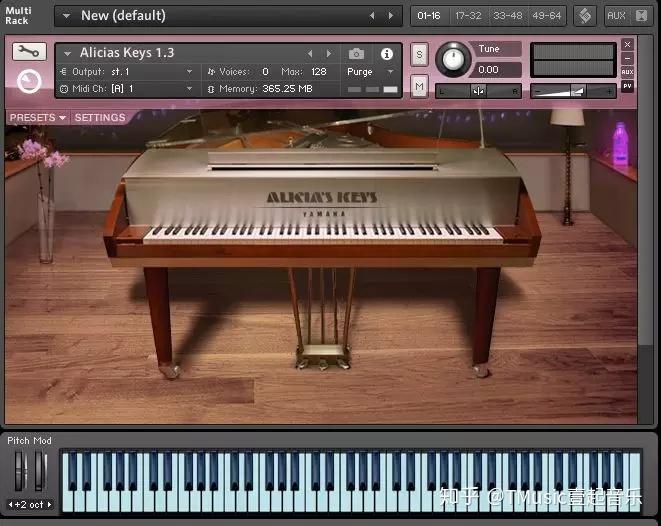Click the pitch bend wheel
Screen dimensions: 661x526
(19, 471)
